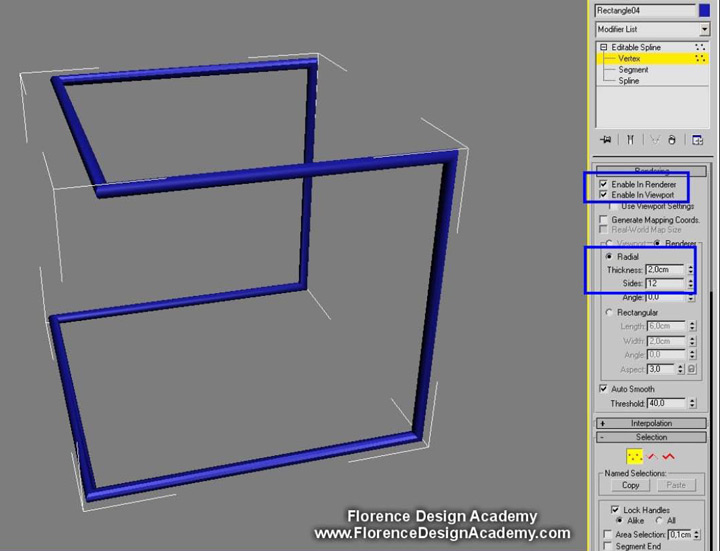This screenshot has height=551, width=720.
Task: Select Segment sub-object icon in Selection
Action: pyautogui.click(x=651, y=457)
